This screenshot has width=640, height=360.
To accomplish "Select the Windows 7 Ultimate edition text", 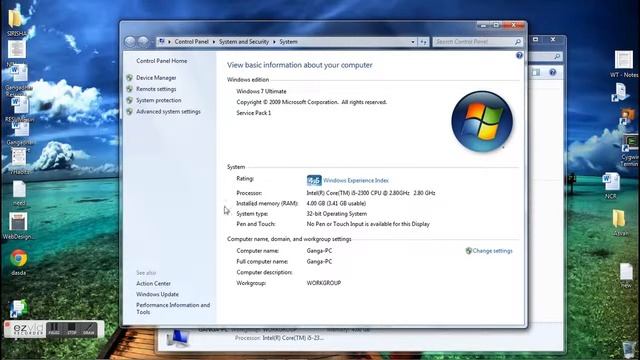I will click(x=261, y=91).
